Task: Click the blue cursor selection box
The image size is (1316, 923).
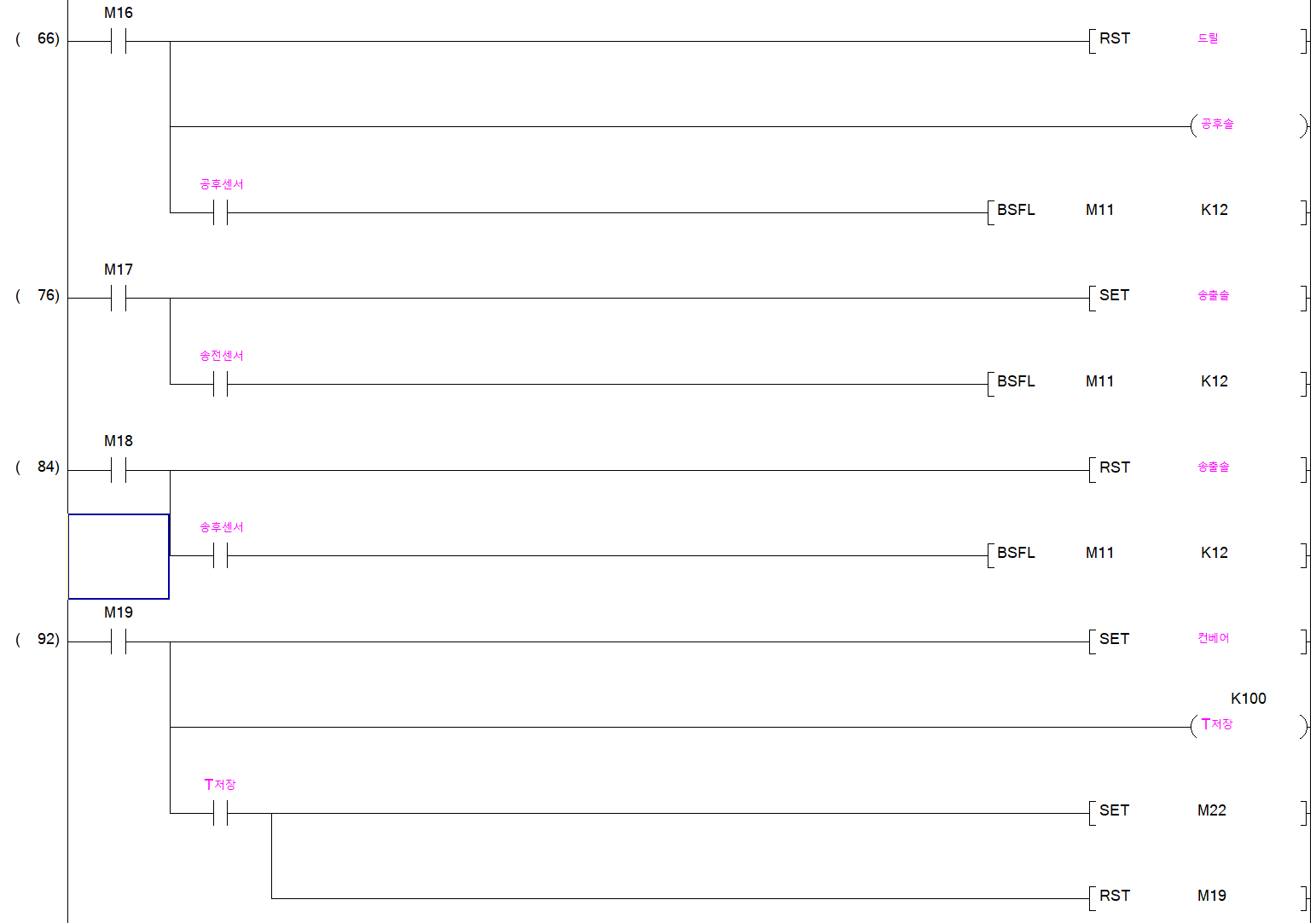Action: 119,556
